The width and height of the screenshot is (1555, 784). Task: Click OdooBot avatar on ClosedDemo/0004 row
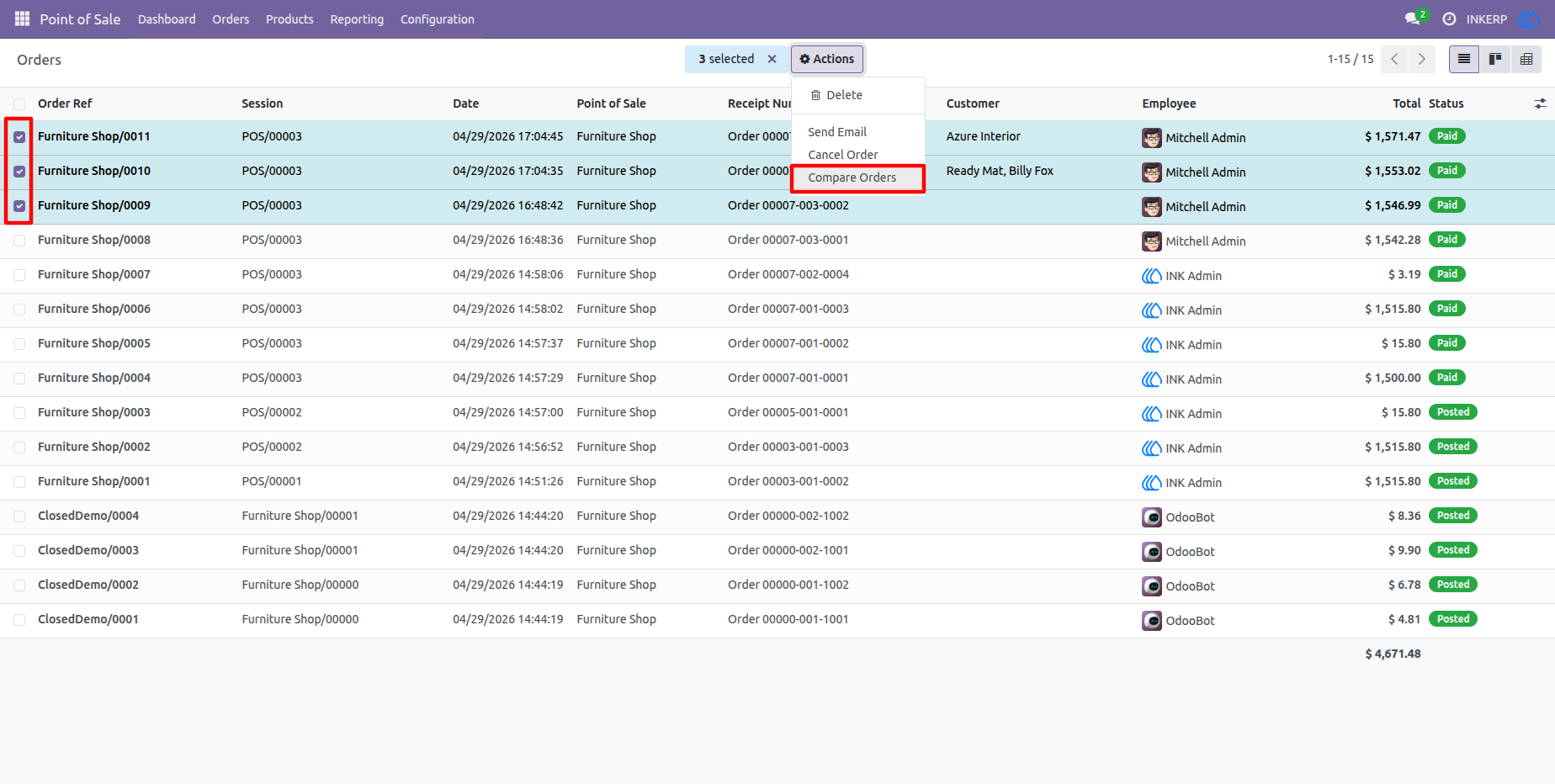pos(1152,517)
